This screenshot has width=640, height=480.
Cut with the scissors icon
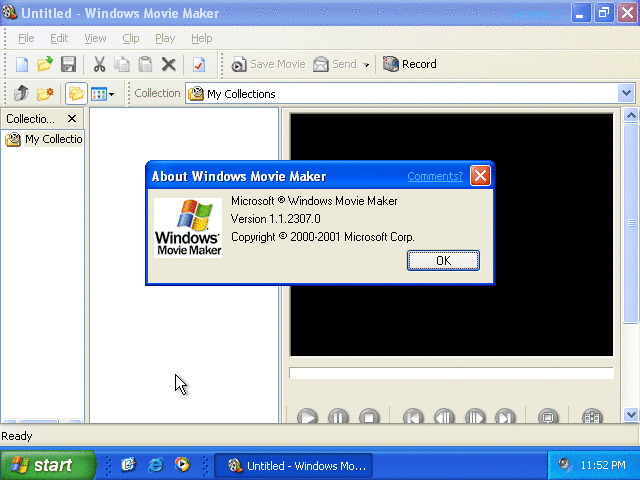(99, 64)
